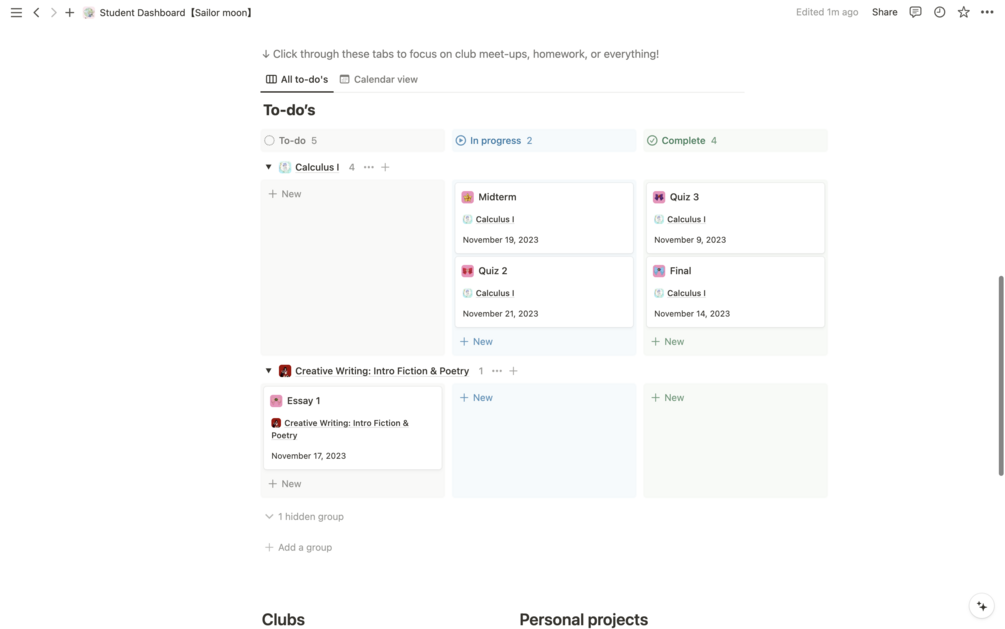Add new item under In progress Calculus
This screenshot has height=629, width=1005.
point(476,342)
